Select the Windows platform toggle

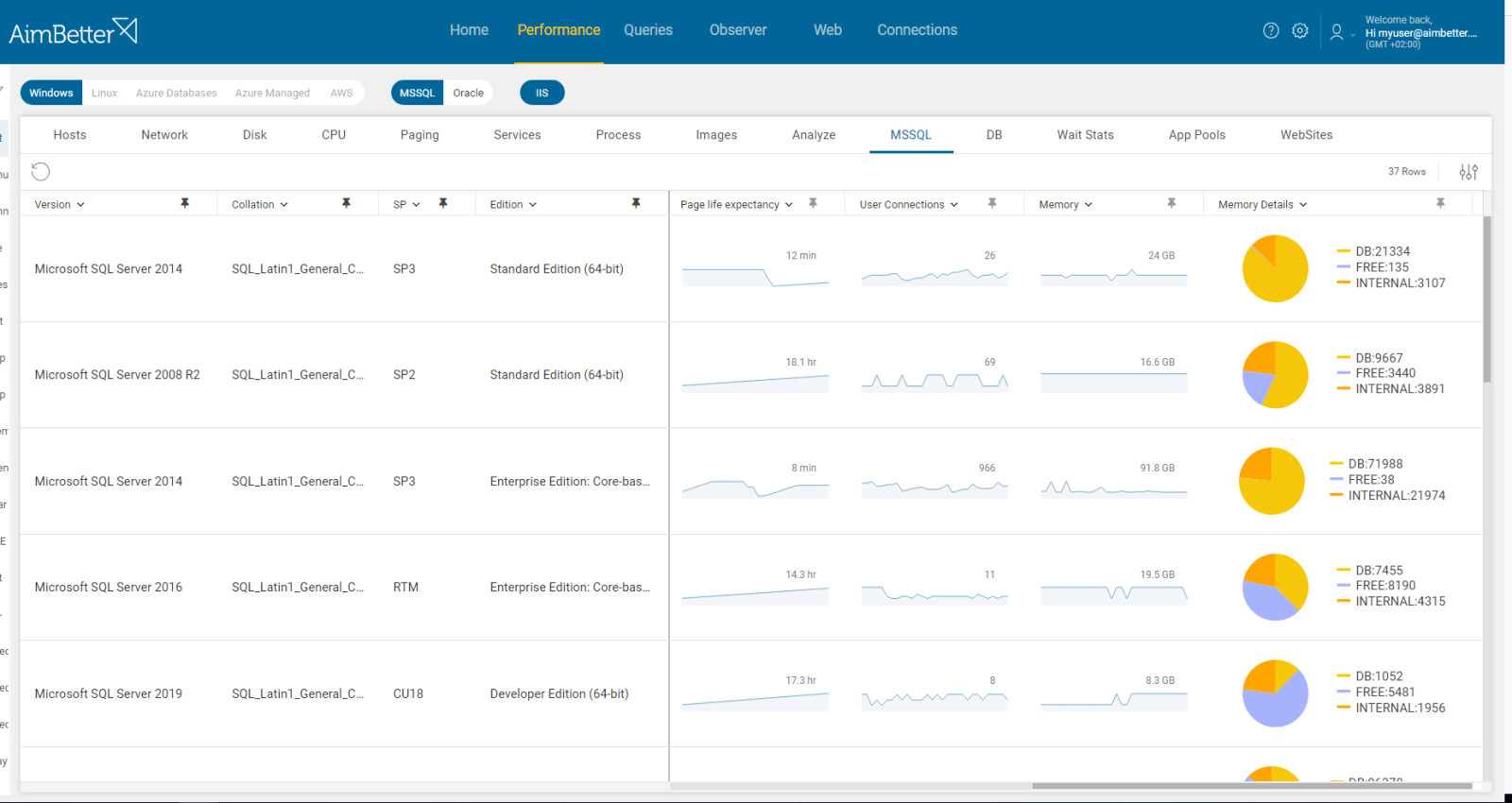point(51,93)
